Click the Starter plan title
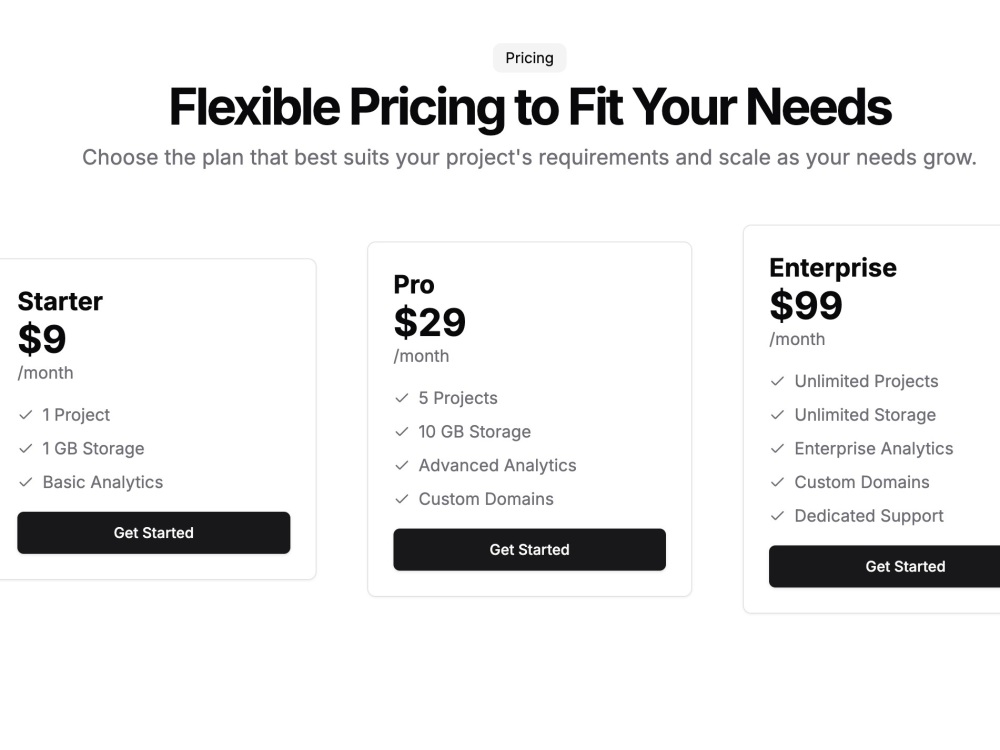 pos(60,302)
